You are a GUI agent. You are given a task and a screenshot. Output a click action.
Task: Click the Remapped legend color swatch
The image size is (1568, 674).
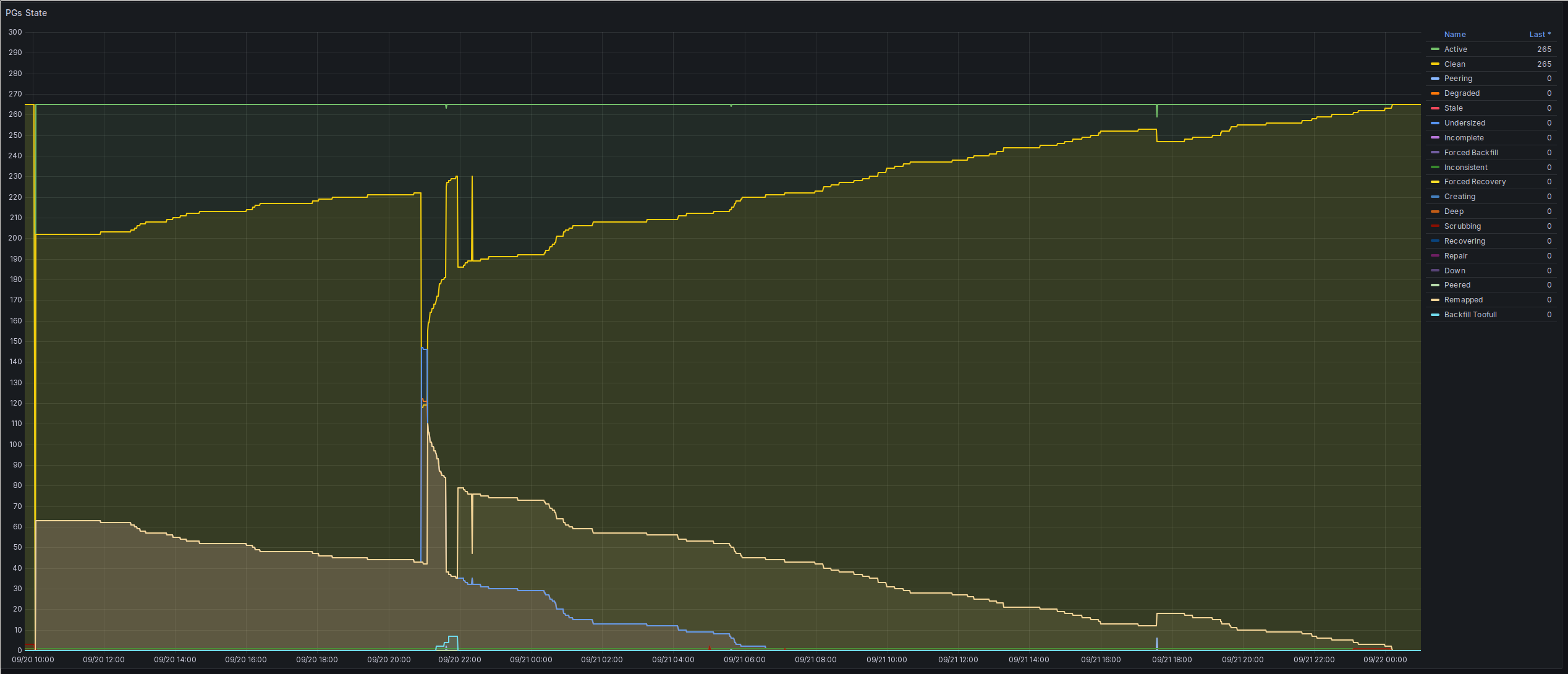click(1435, 300)
